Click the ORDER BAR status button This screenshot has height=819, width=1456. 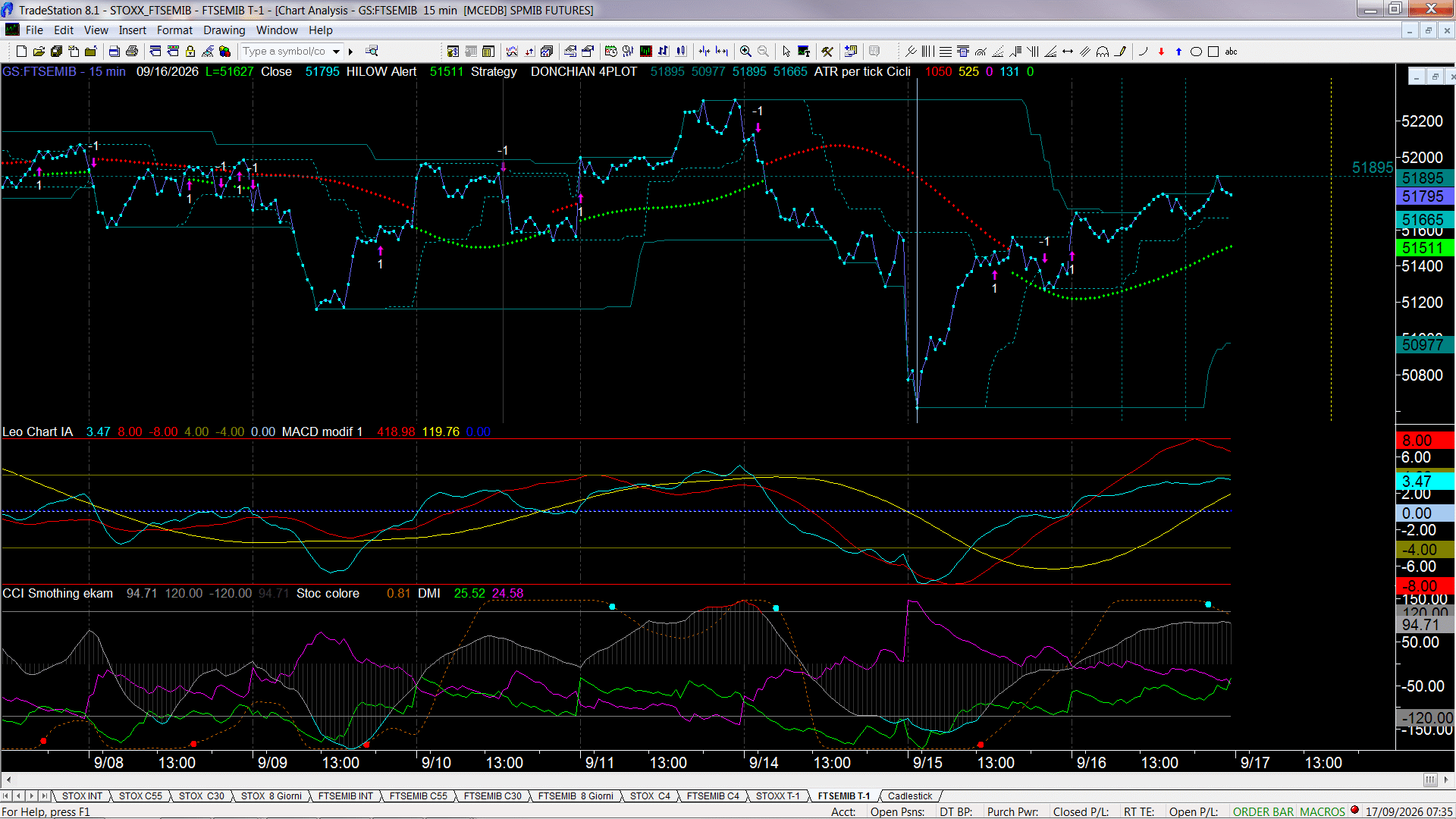[1263, 812]
